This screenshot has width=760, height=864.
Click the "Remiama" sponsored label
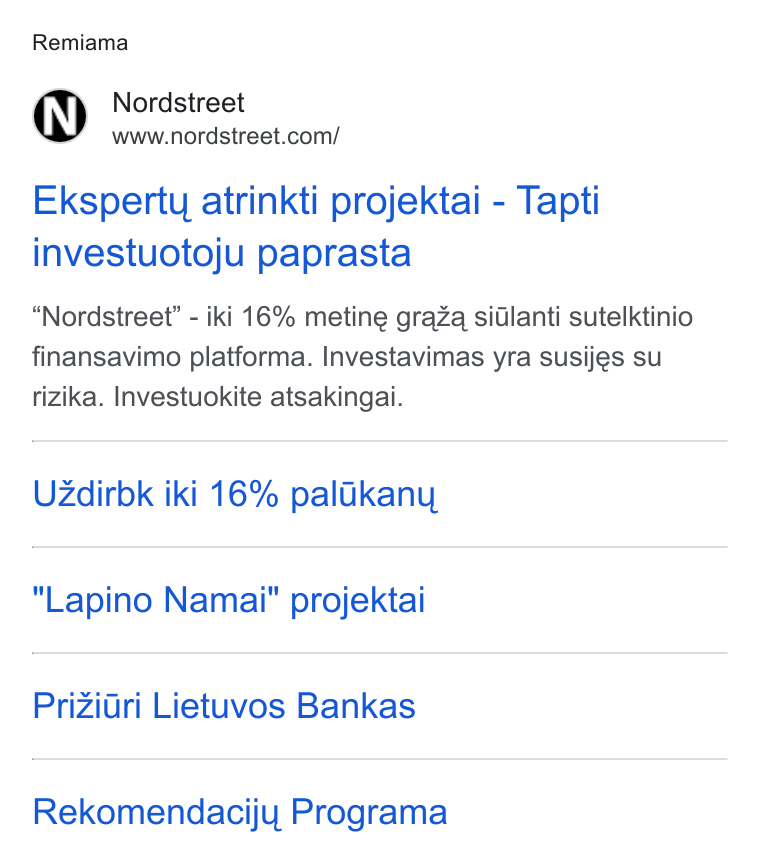click(80, 43)
